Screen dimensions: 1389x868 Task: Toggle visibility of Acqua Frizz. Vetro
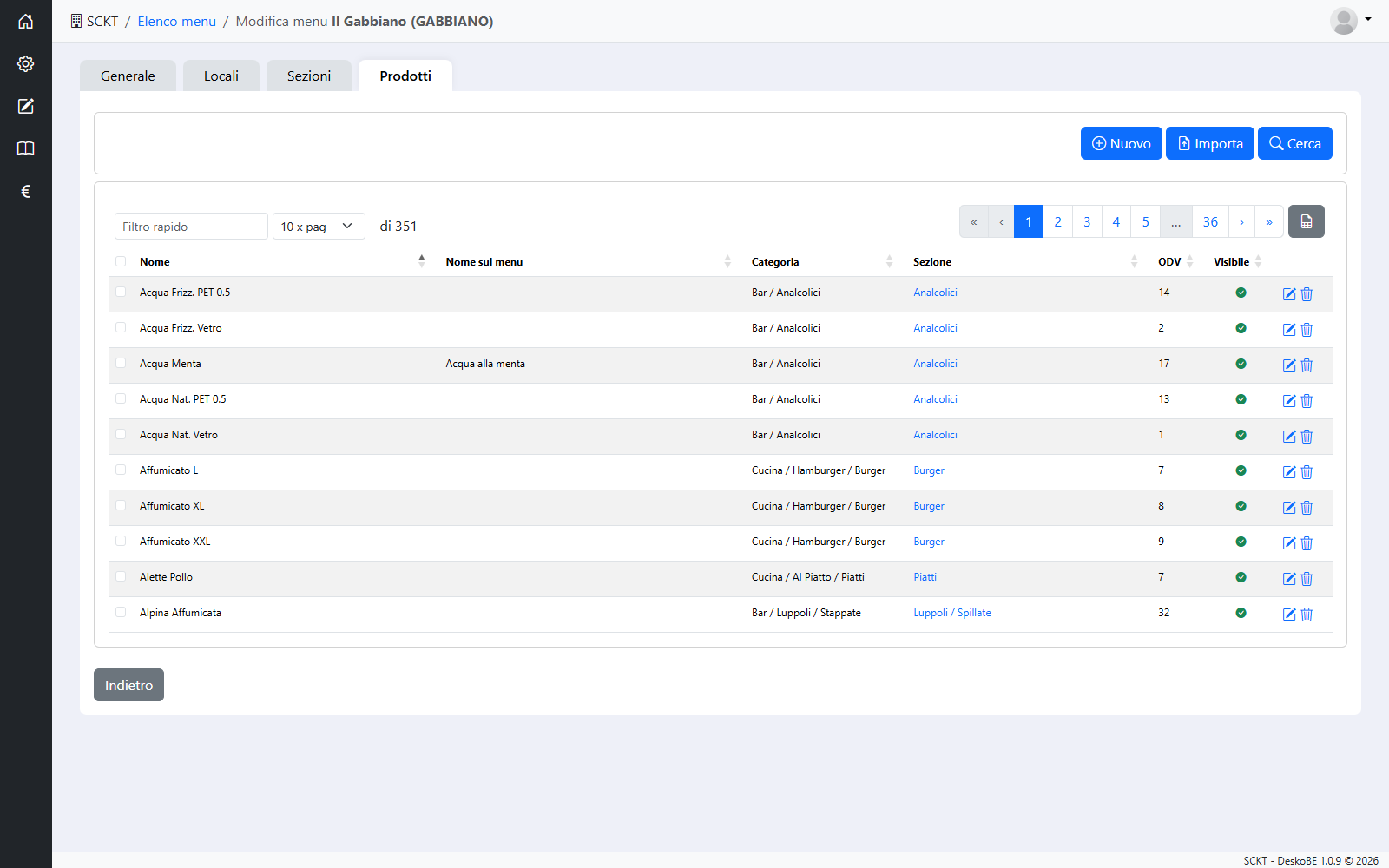pyautogui.click(x=1241, y=328)
